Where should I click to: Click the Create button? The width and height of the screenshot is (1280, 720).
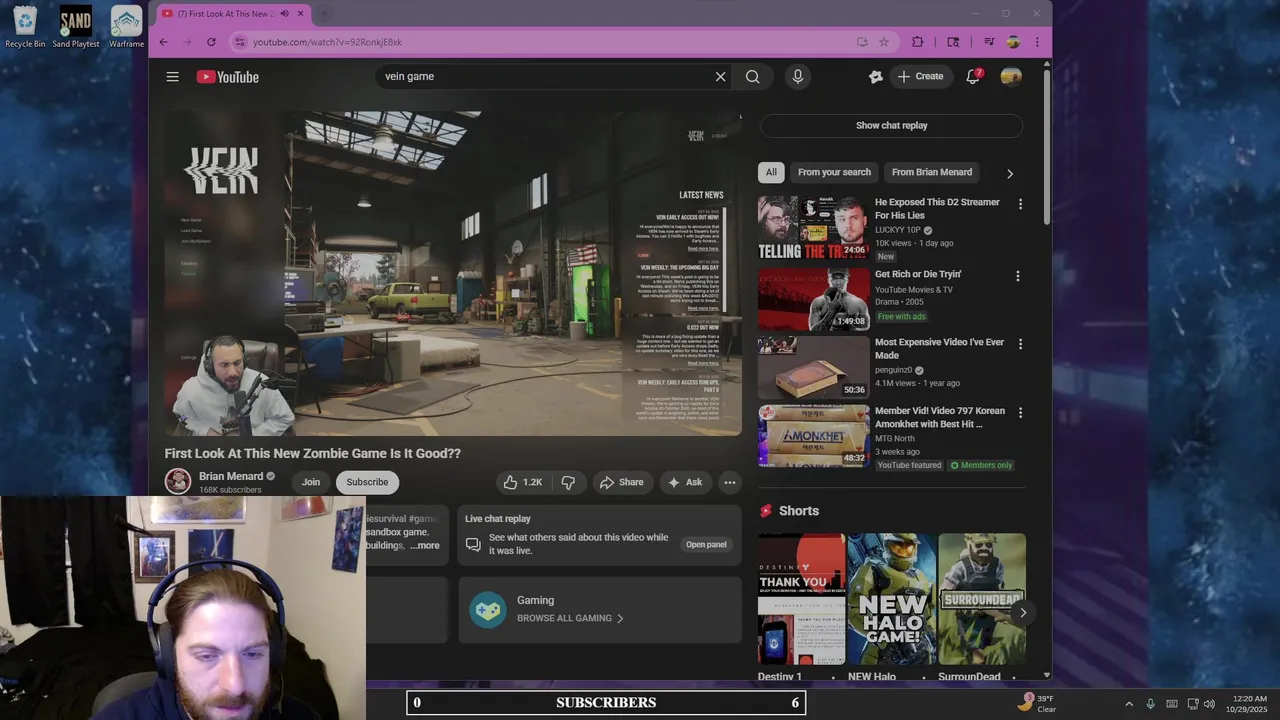(x=920, y=77)
